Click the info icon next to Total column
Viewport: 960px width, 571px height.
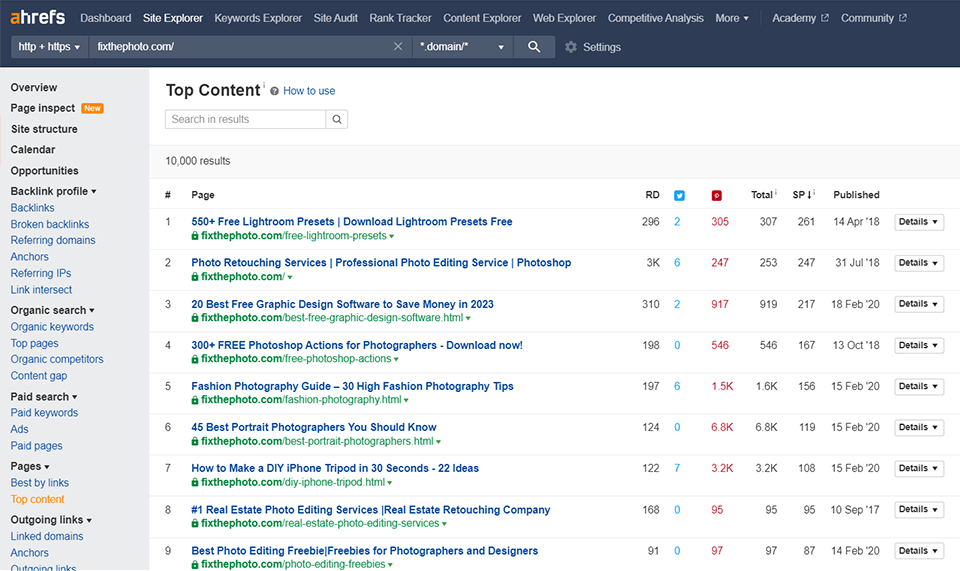point(776,192)
